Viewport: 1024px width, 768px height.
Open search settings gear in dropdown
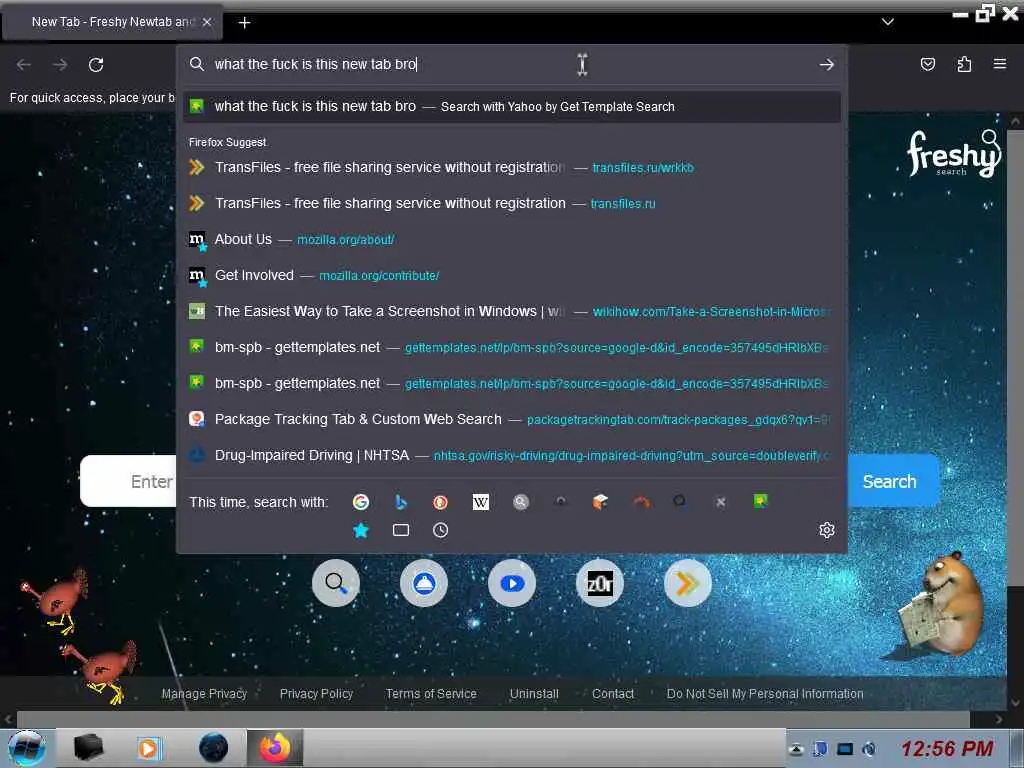pos(827,530)
